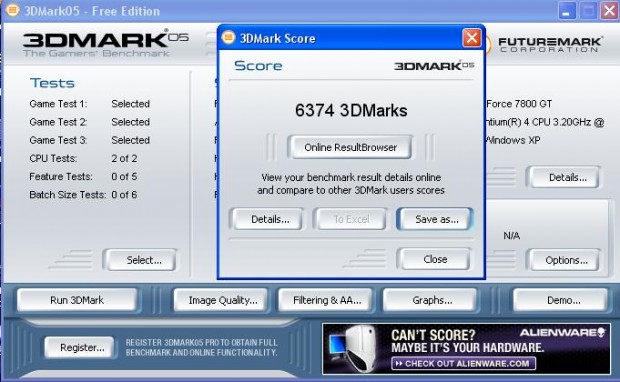The width and height of the screenshot is (620, 382).
Task: Minimize the 3DMark05 main window
Action: 567,11
